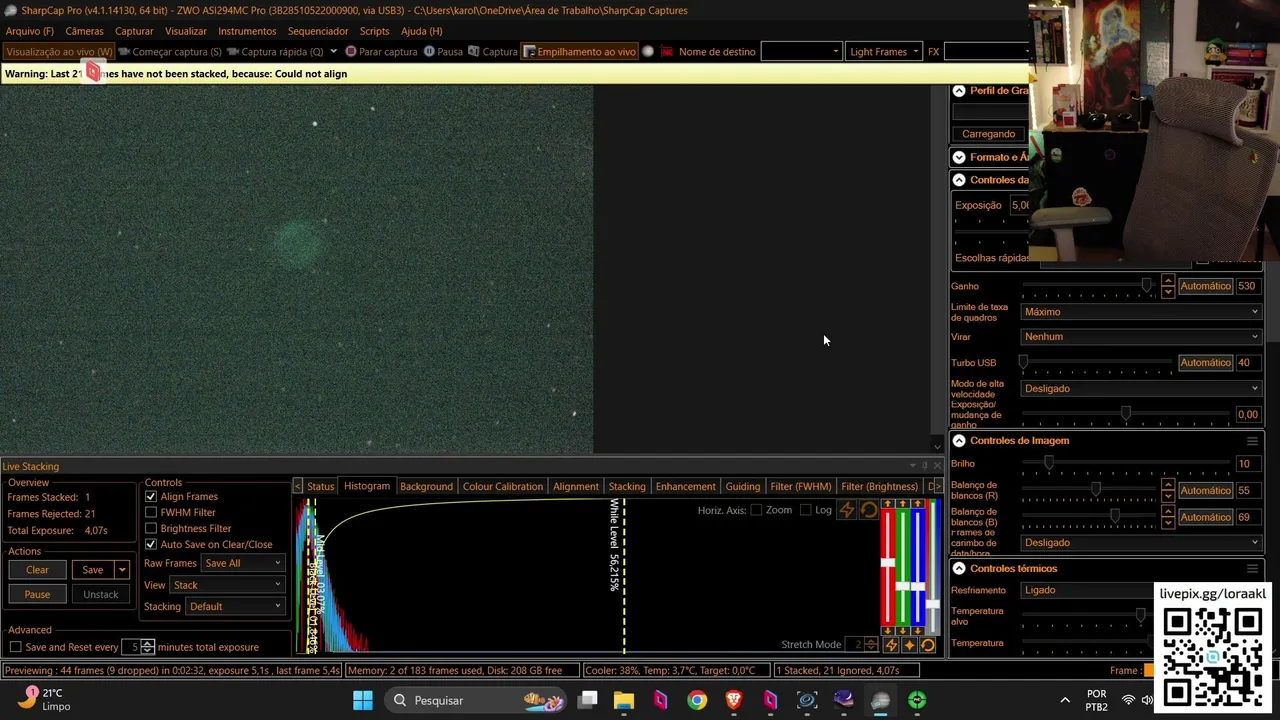This screenshot has width=1280, height=720.
Task: Open Captura rápida dropdown arrow
Action: [x=333, y=52]
